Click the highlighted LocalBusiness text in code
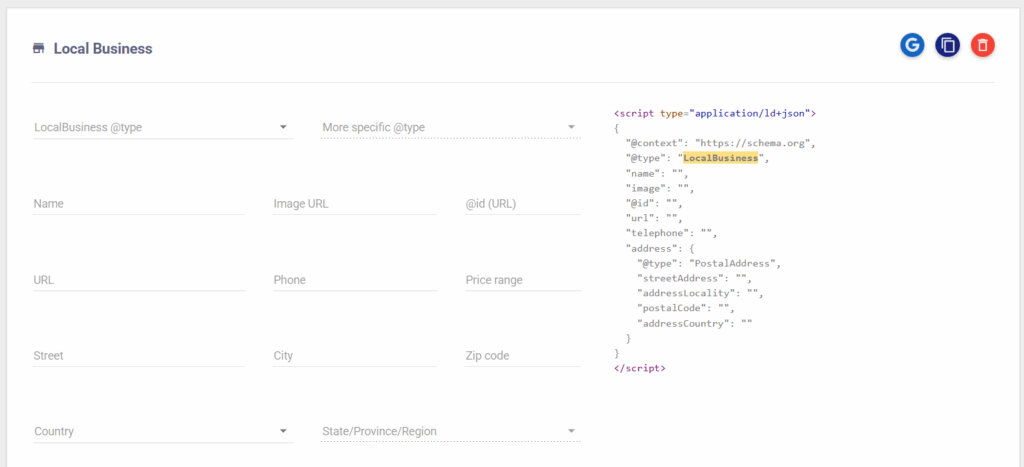Image resolution: width=1024 pixels, height=467 pixels. click(x=720, y=158)
